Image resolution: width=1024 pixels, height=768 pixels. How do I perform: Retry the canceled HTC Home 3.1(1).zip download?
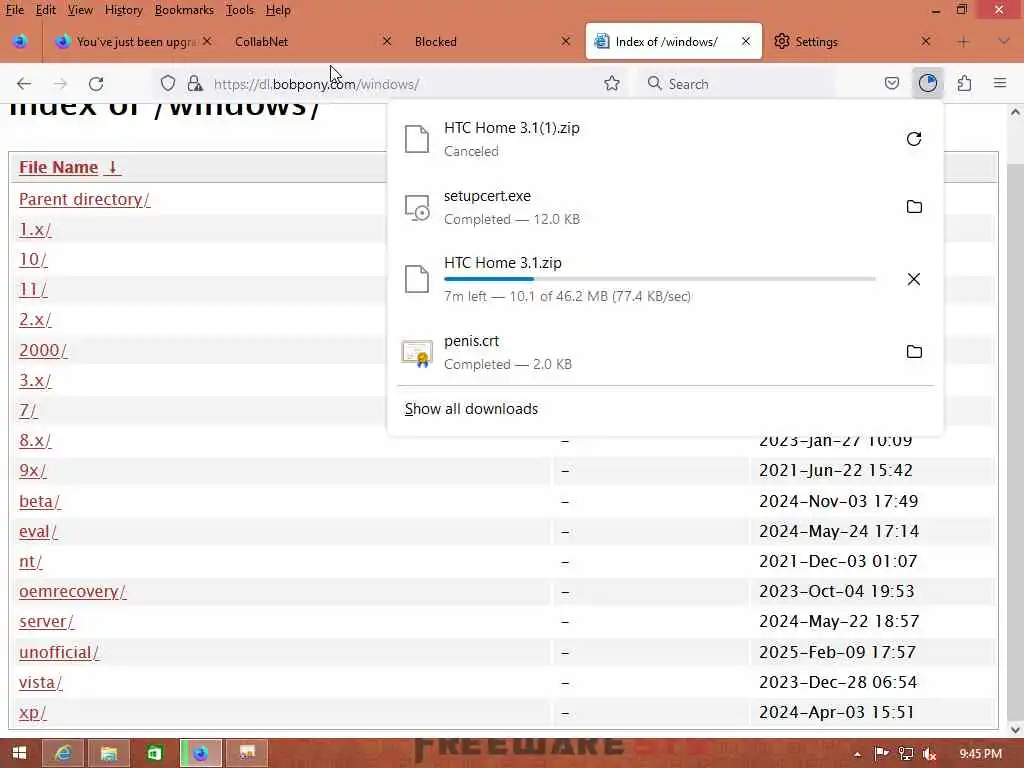click(x=914, y=139)
